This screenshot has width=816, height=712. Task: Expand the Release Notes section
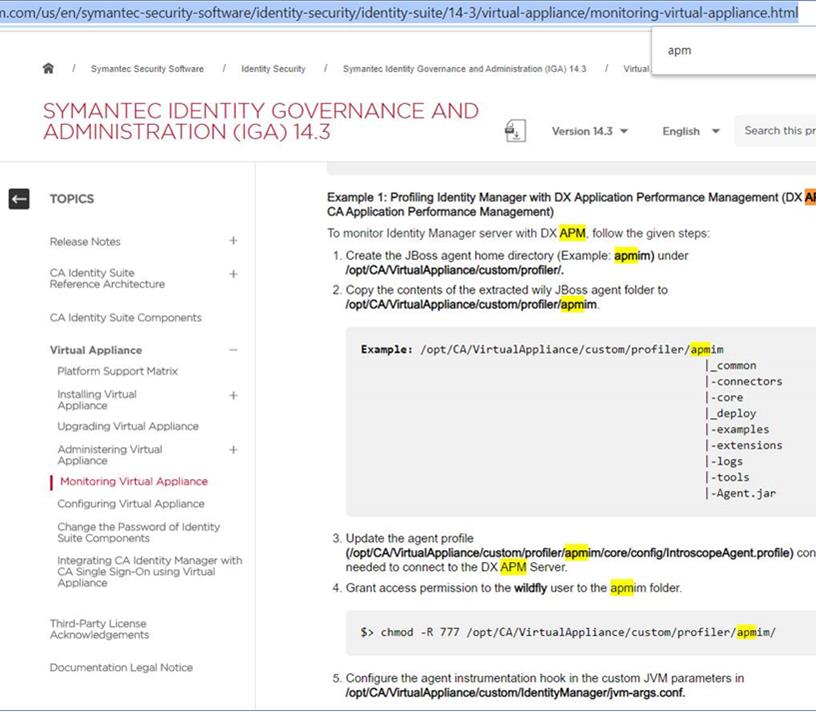(232, 241)
